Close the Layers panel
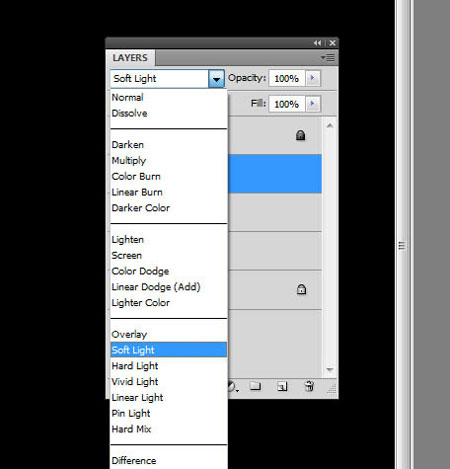 pos(332,43)
